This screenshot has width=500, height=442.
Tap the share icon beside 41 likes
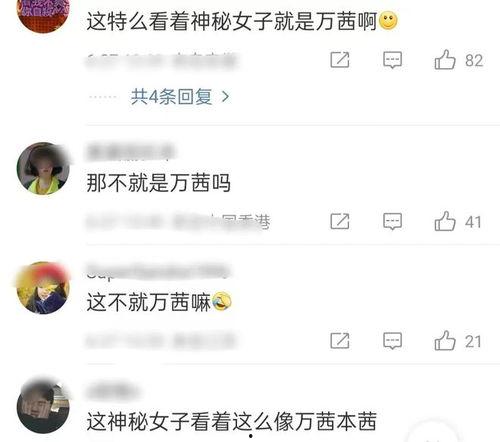click(x=340, y=221)
